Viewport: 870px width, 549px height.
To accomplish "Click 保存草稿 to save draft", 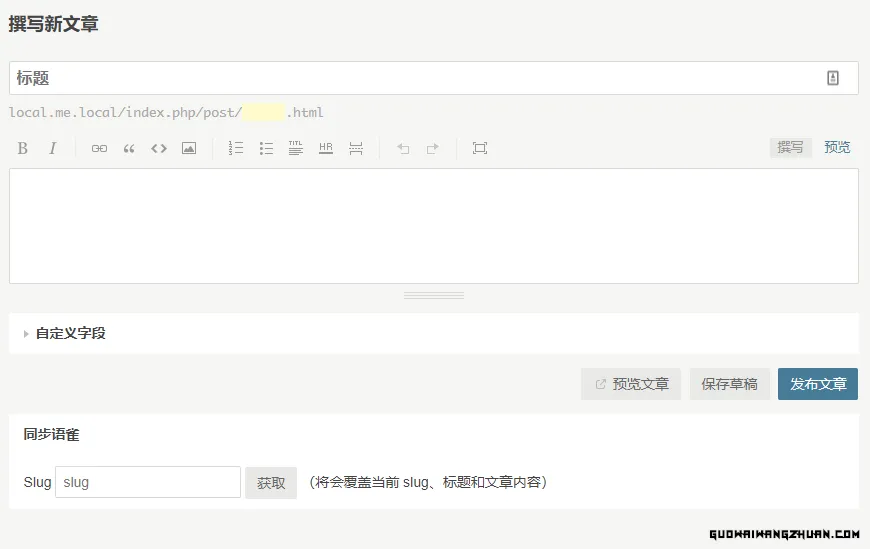I will (730, 384).
